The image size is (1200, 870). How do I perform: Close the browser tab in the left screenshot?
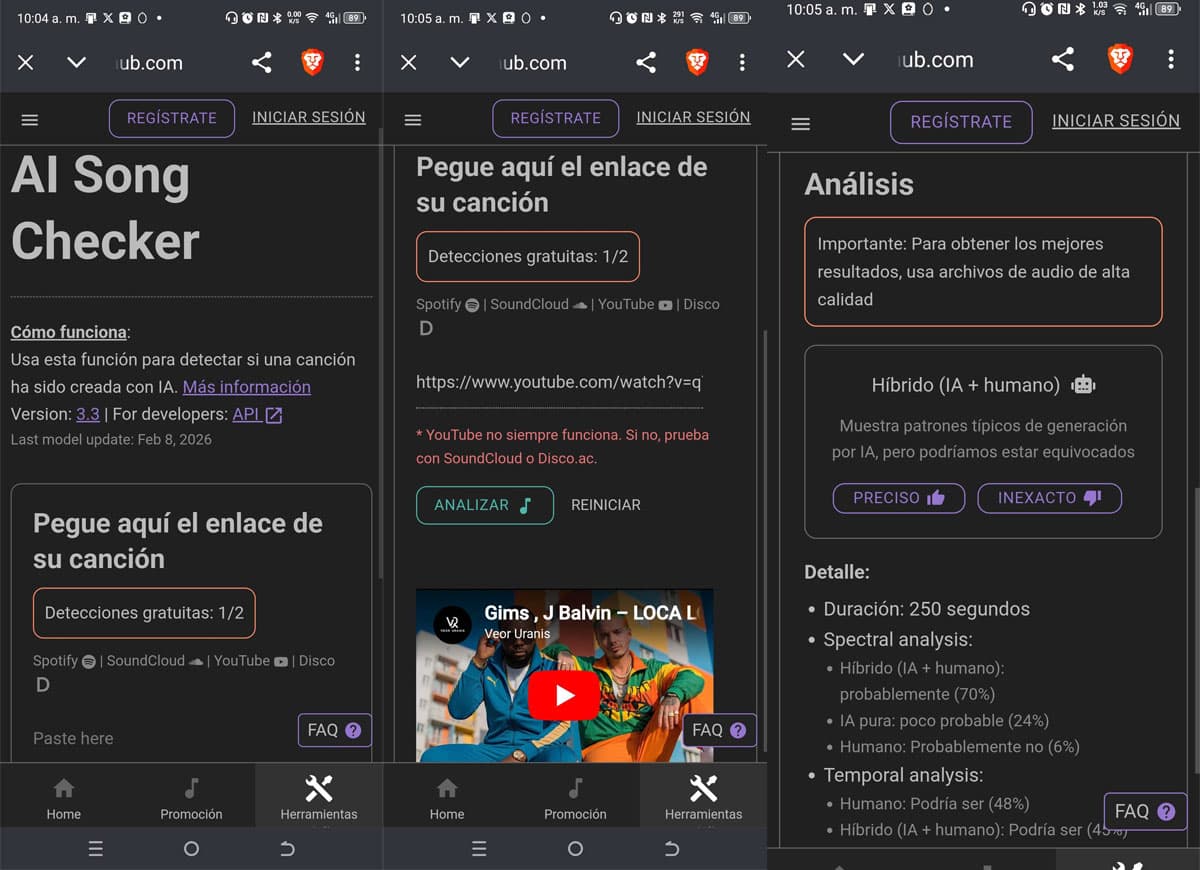26,63
